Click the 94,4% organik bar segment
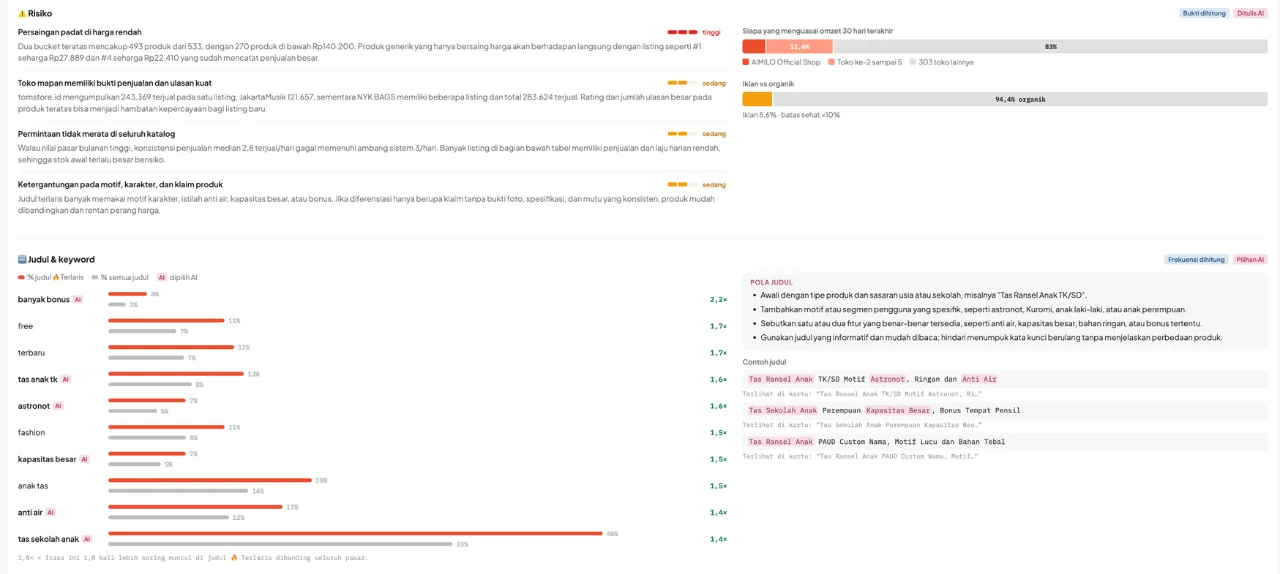Viewport: 1280px width, 574px height. click(1020, 99)
